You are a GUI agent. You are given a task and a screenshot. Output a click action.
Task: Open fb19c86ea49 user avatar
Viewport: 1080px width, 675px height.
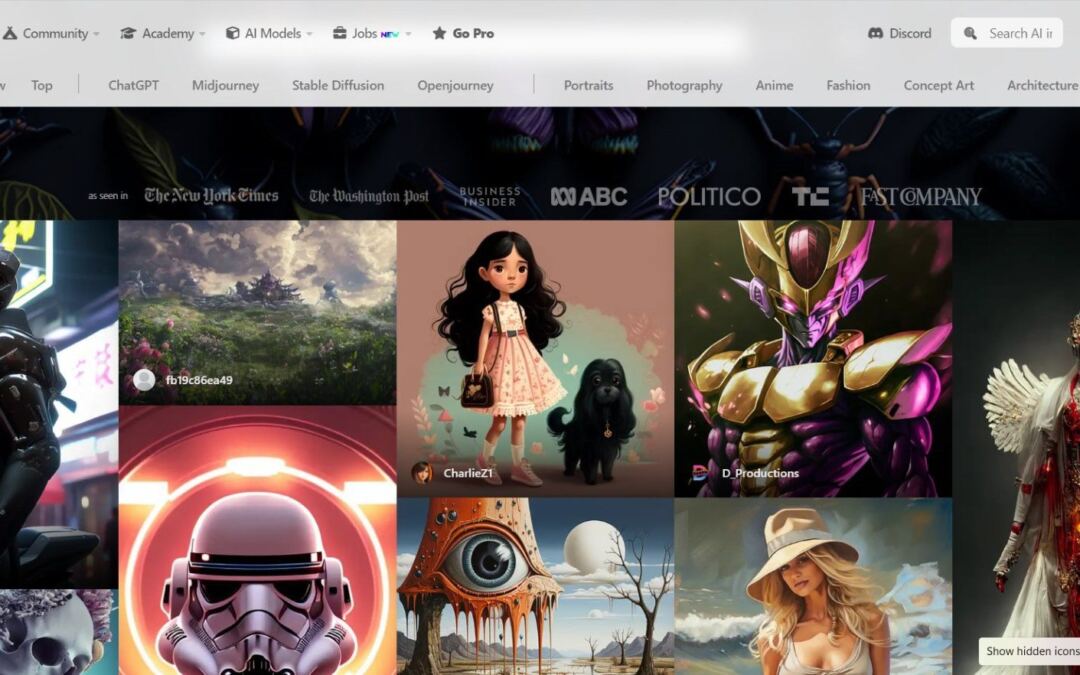(144, 380)
